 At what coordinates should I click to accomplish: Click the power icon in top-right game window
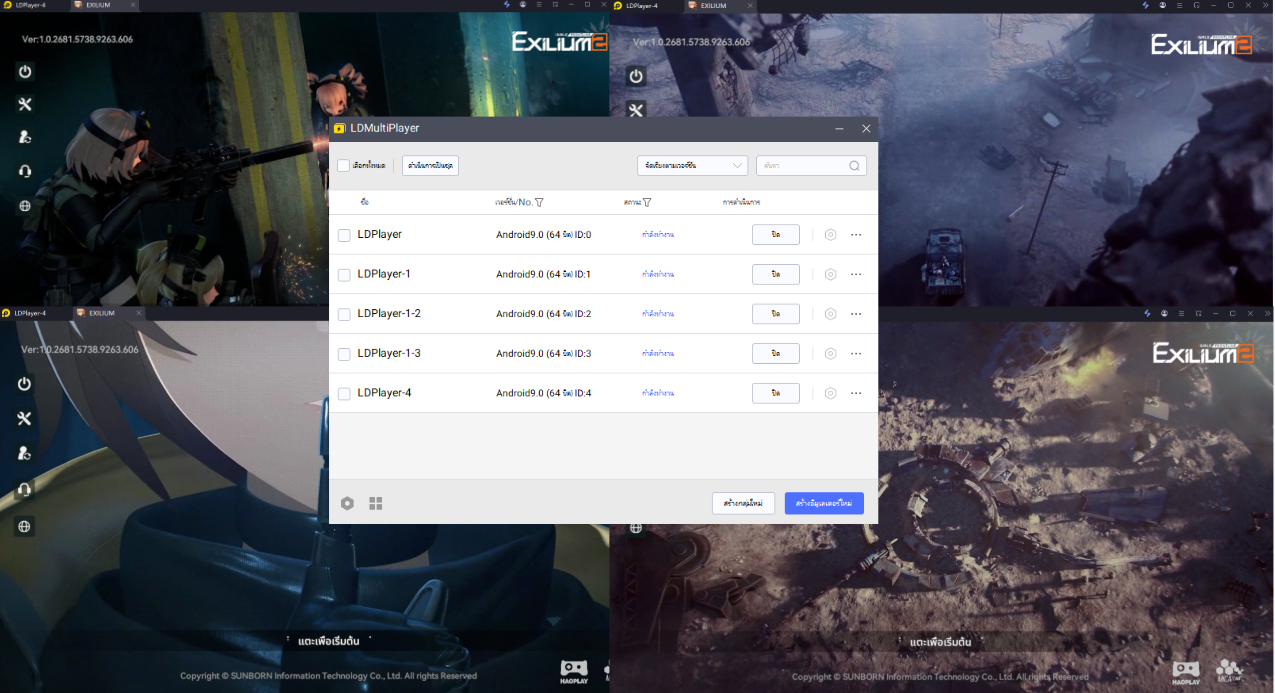[636, 76]
